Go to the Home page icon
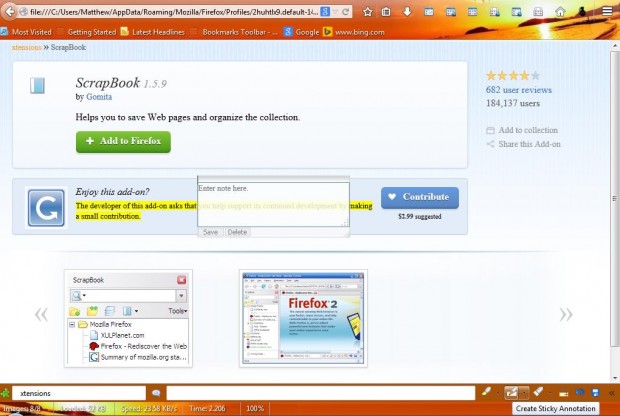 pyautogui.click(x=560, y=12)
